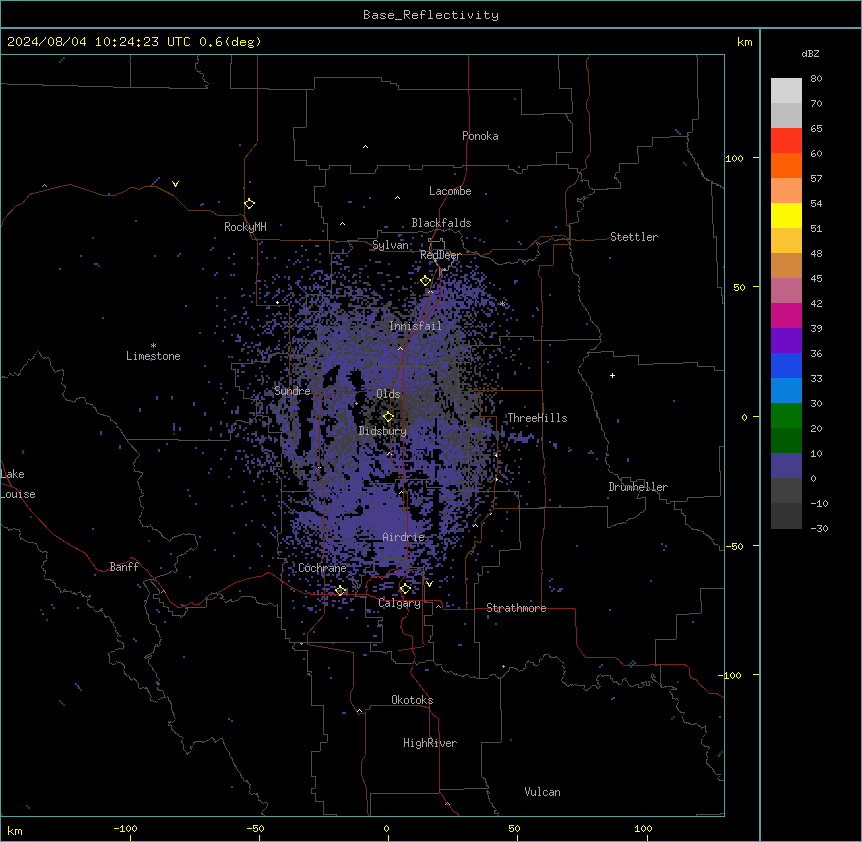Select the red 60-65 dBZ legend swatch
This screenshot has width=862, height=842.
786,140
